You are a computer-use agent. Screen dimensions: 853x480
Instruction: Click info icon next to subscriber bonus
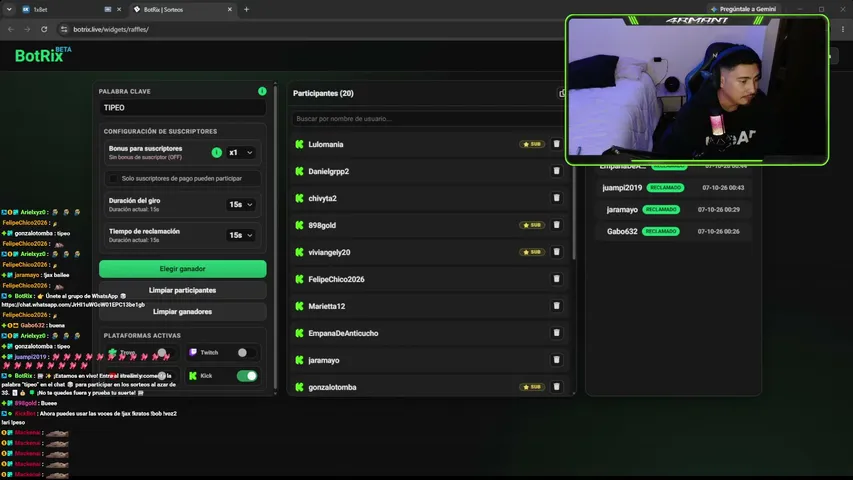coord(217,152)
